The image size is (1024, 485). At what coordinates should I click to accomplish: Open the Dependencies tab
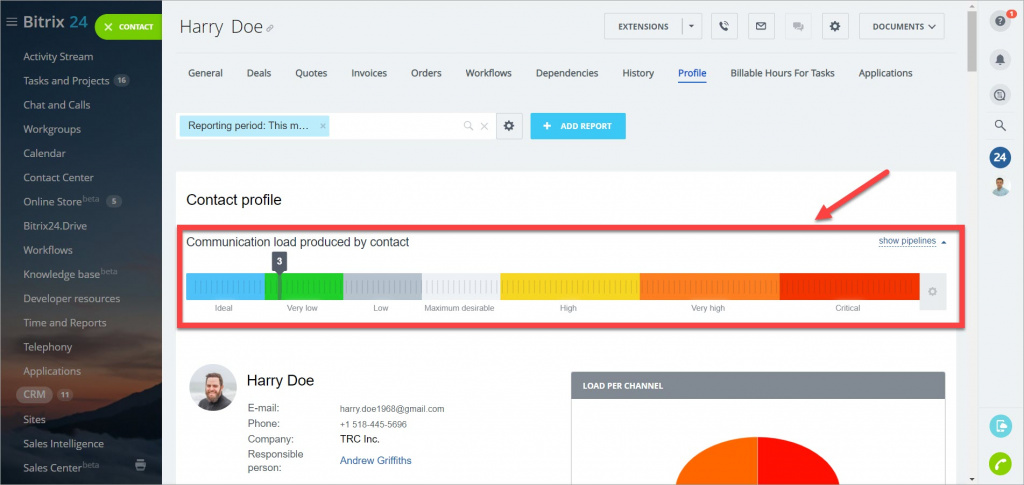coord(567,73)
